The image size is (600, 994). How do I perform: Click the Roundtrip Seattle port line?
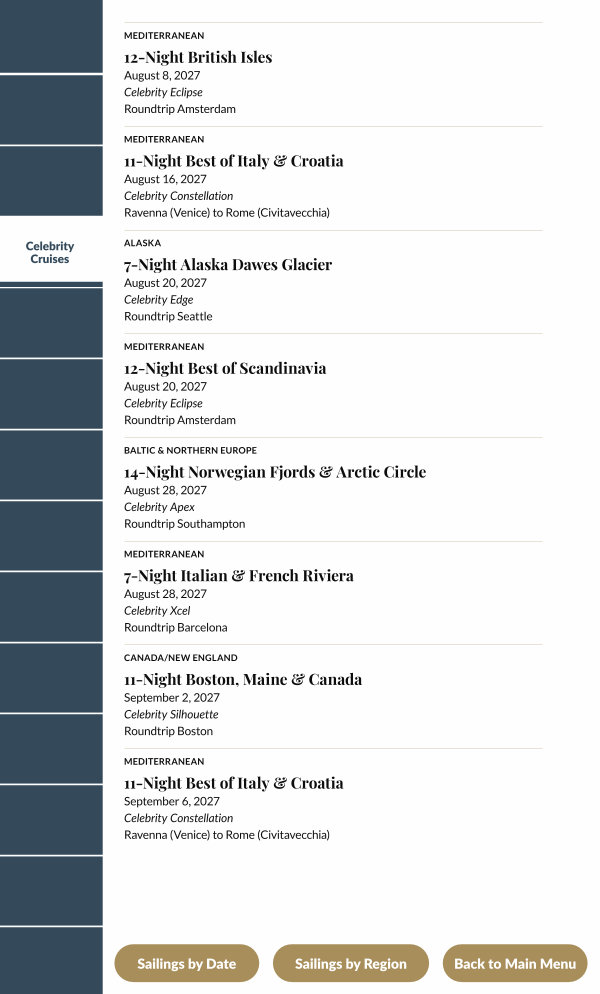coord(168,316)
